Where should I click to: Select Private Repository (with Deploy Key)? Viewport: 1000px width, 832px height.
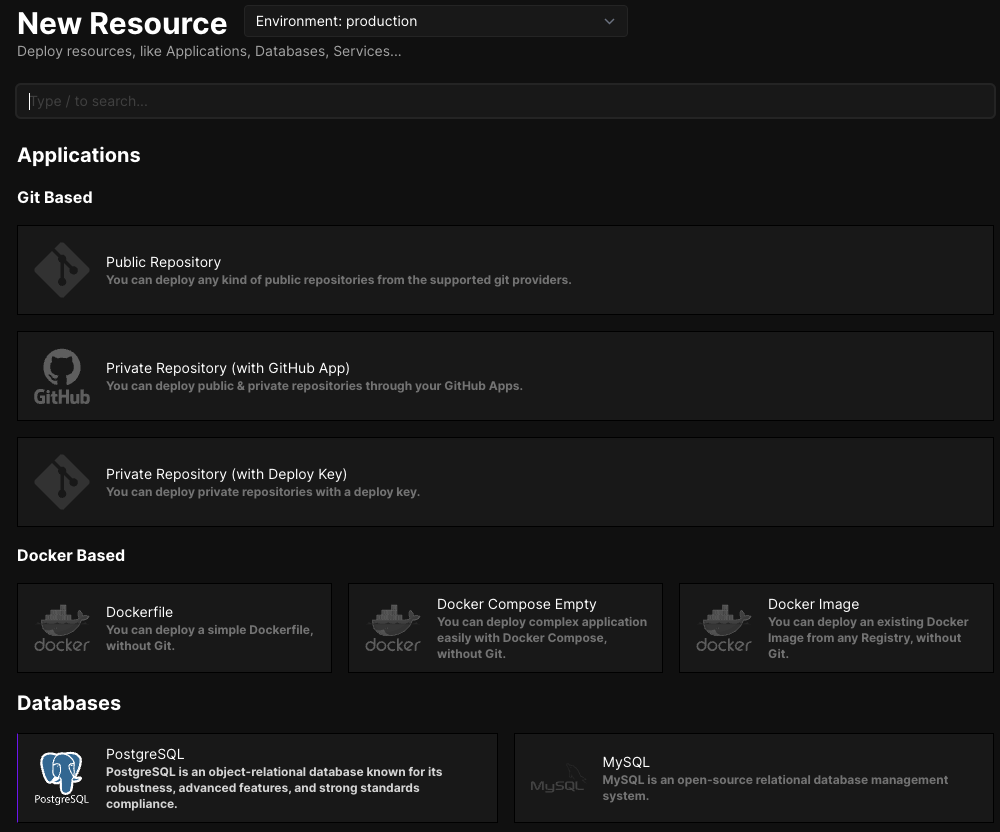[x=505, y=481]
